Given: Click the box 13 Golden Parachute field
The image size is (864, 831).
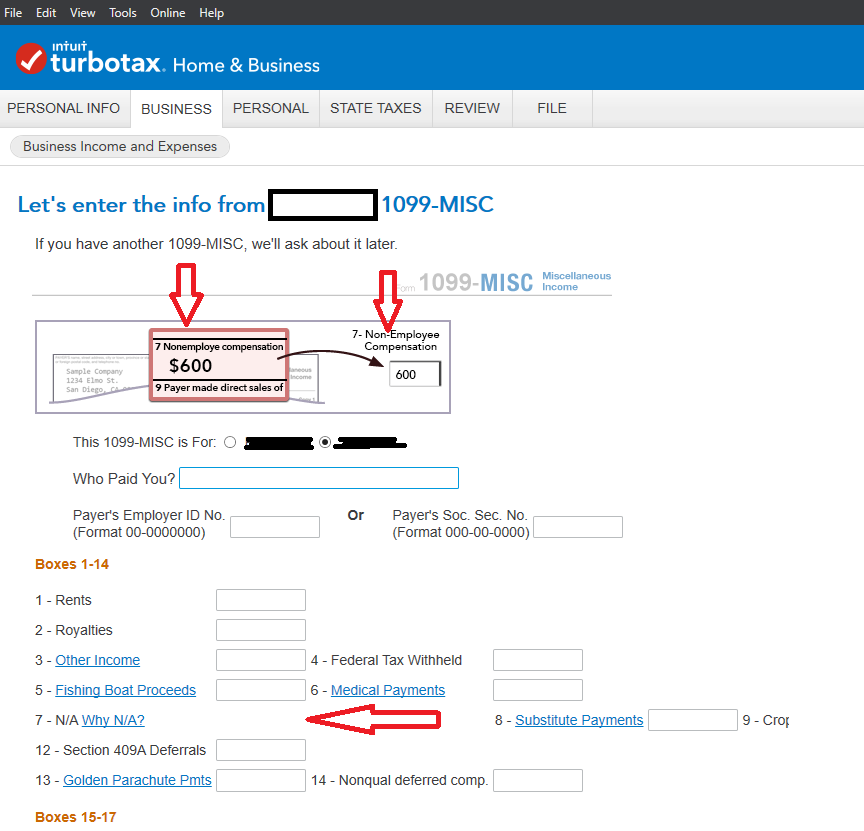Looking at the screenshot, I should (261, 780).
